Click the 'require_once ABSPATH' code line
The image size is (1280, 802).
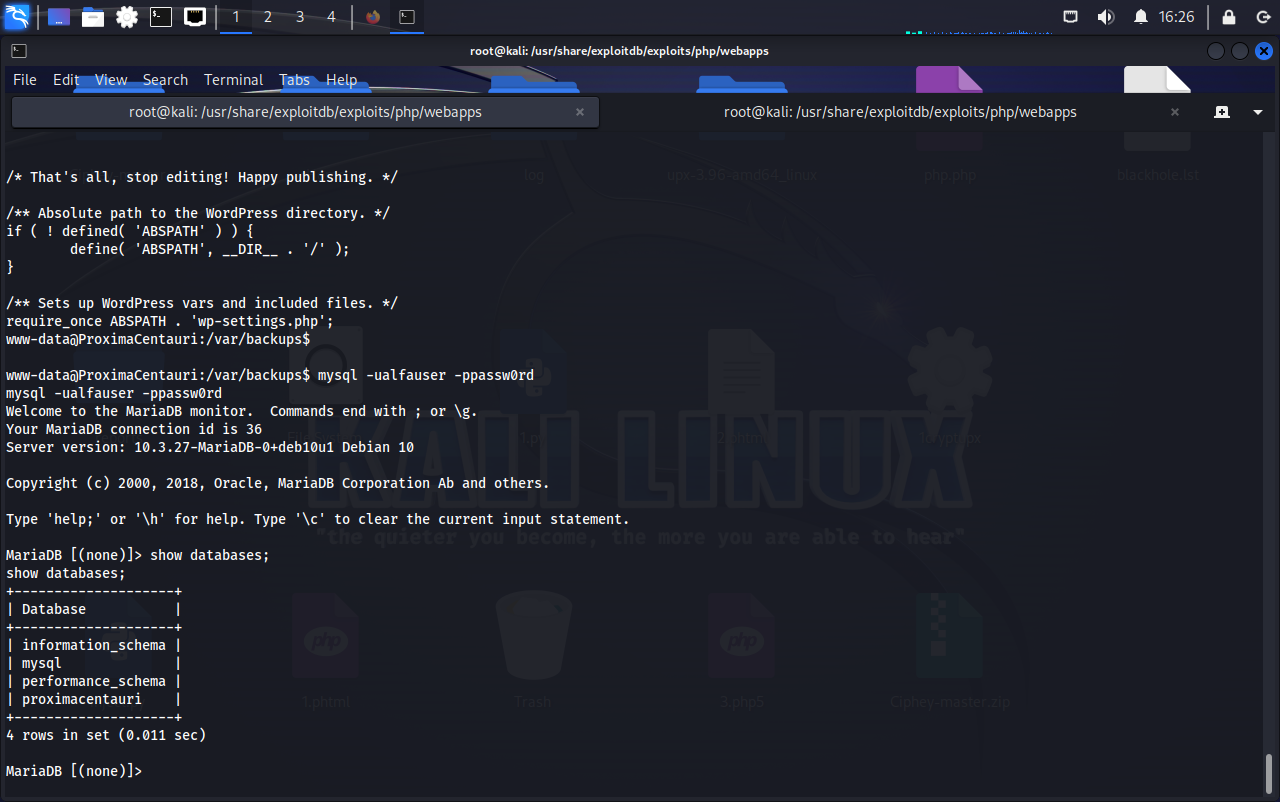tap(170, 321)
